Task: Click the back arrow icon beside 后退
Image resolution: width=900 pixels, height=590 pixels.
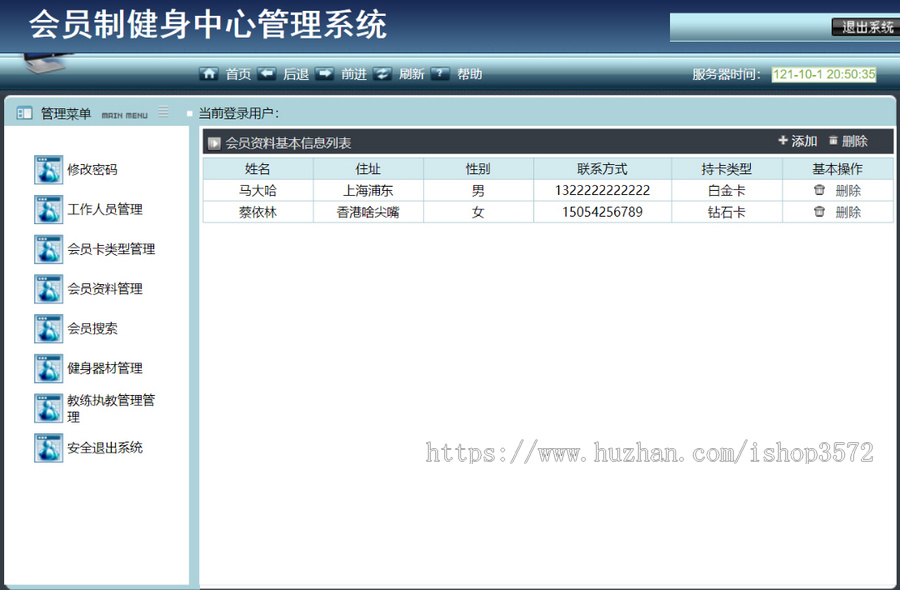Action: click(266, 73)
